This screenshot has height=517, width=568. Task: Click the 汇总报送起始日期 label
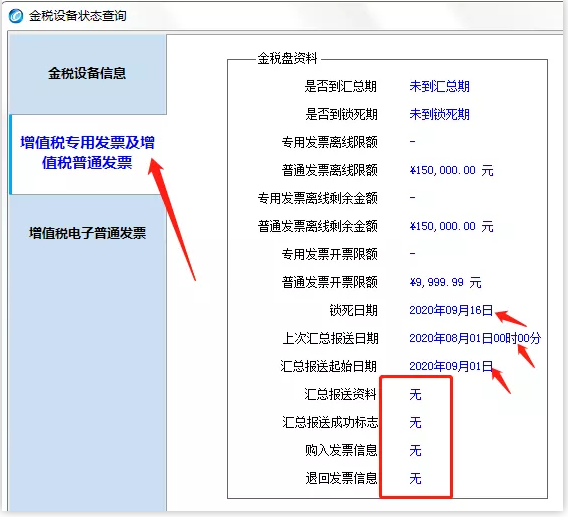click(328, 366)
